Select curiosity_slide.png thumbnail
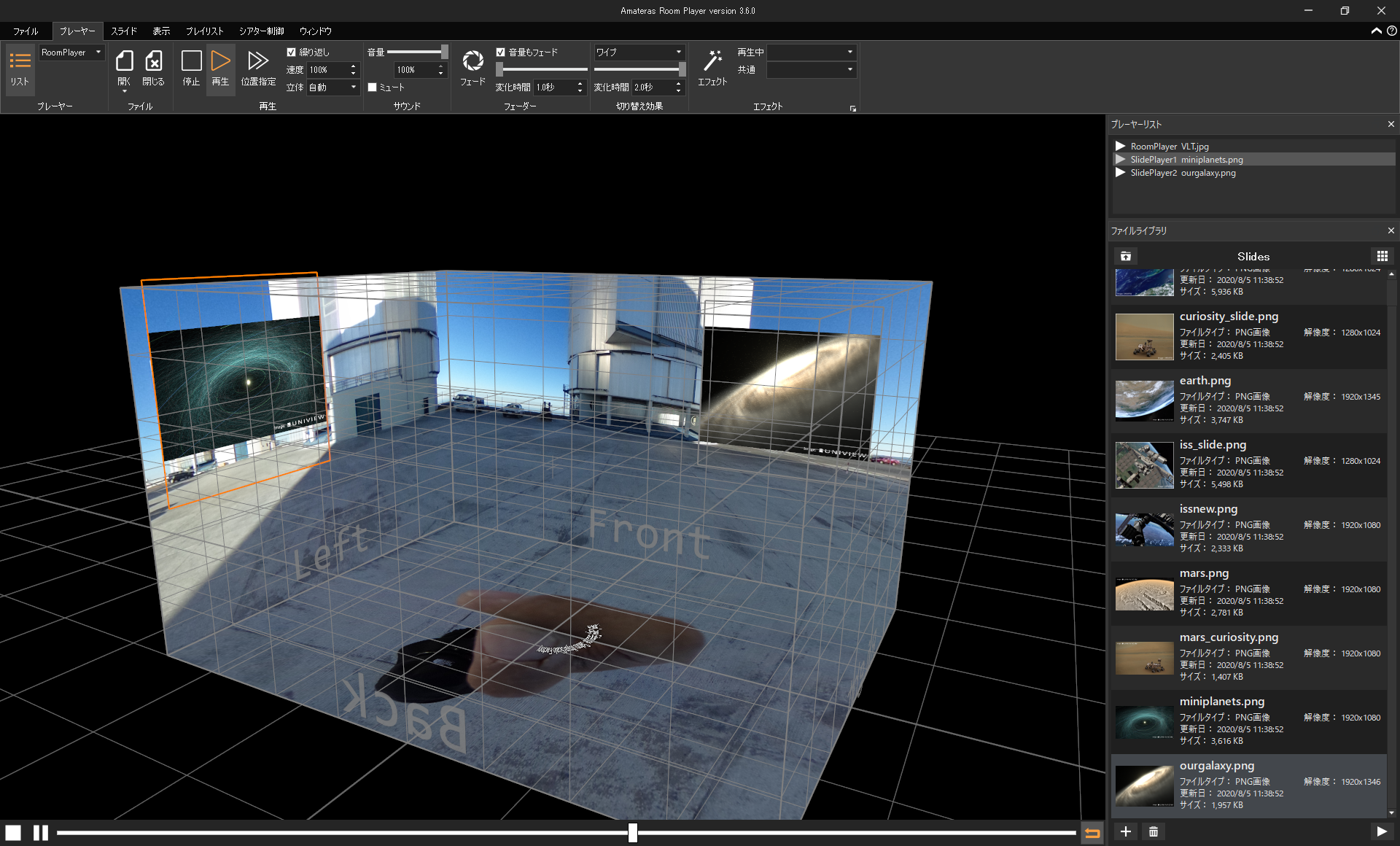The height and width of the screenshot is (846, 1400). coord(1144,337)
